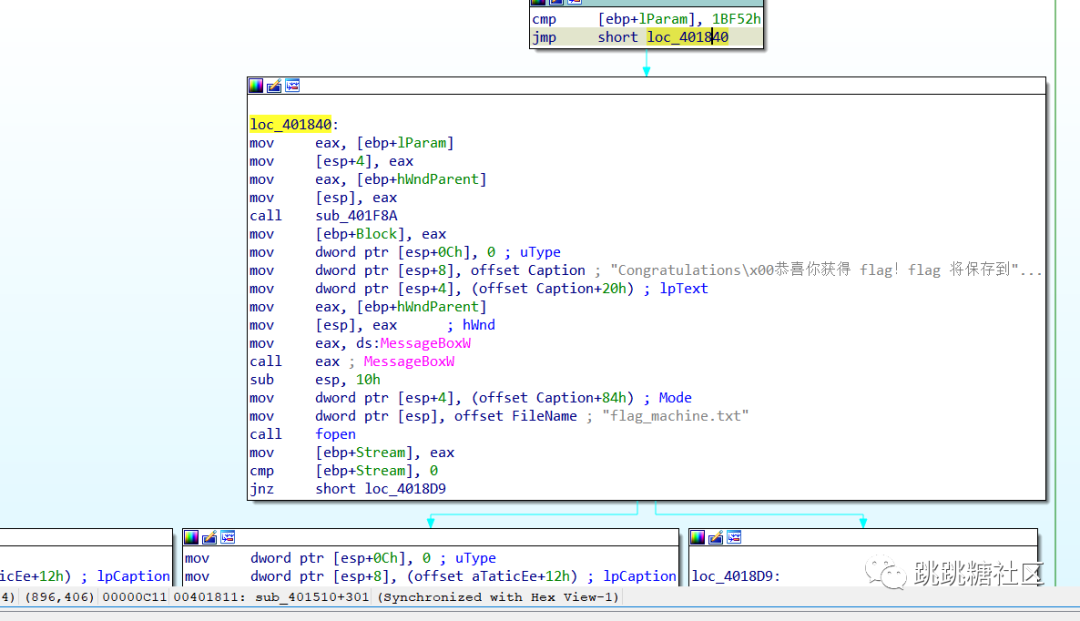Click the 'call sub_401F8A' instruction
Screen dimensions: 1080x621
[323, 215]
